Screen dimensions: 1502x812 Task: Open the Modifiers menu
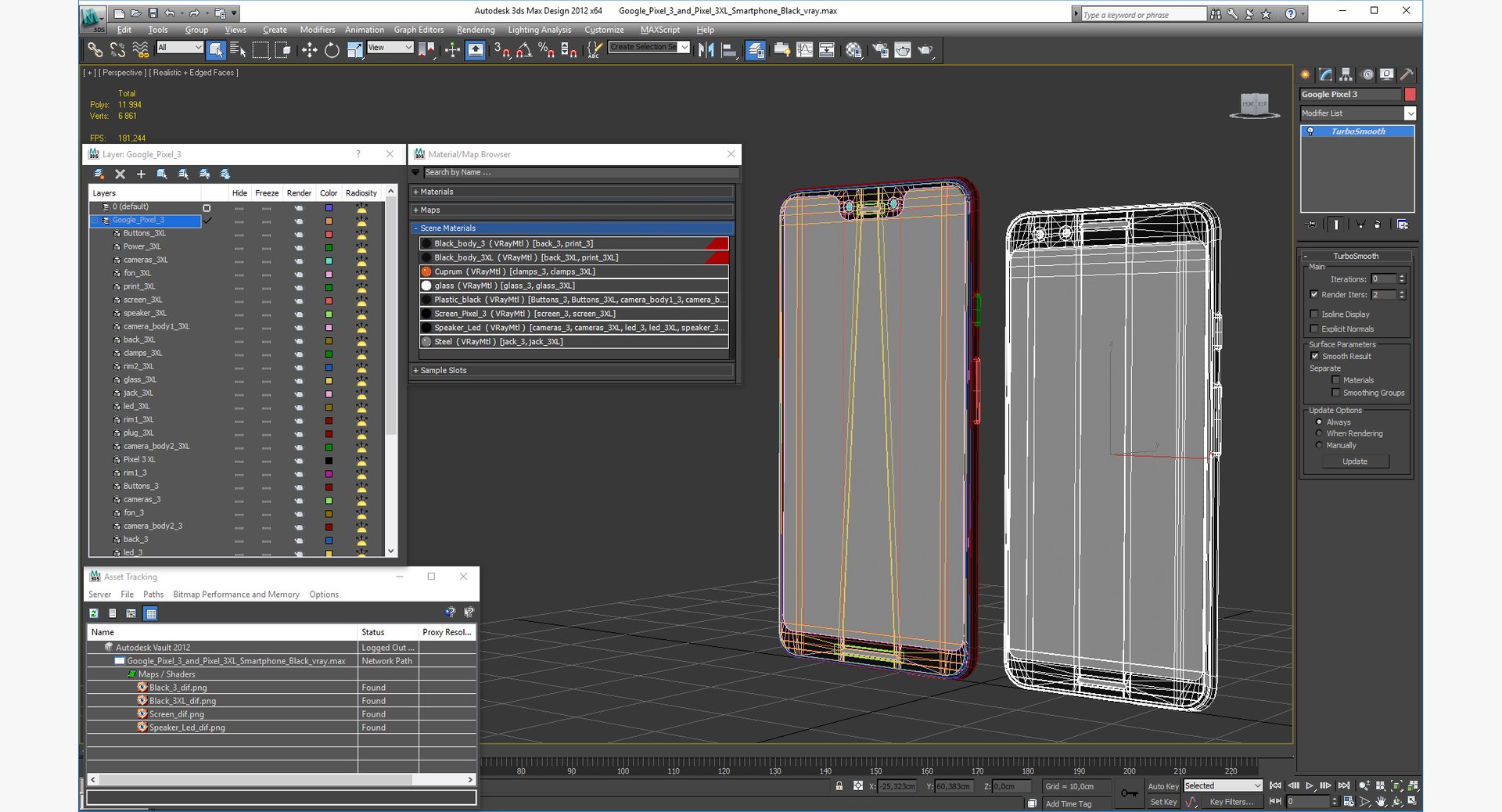point(317,30)
